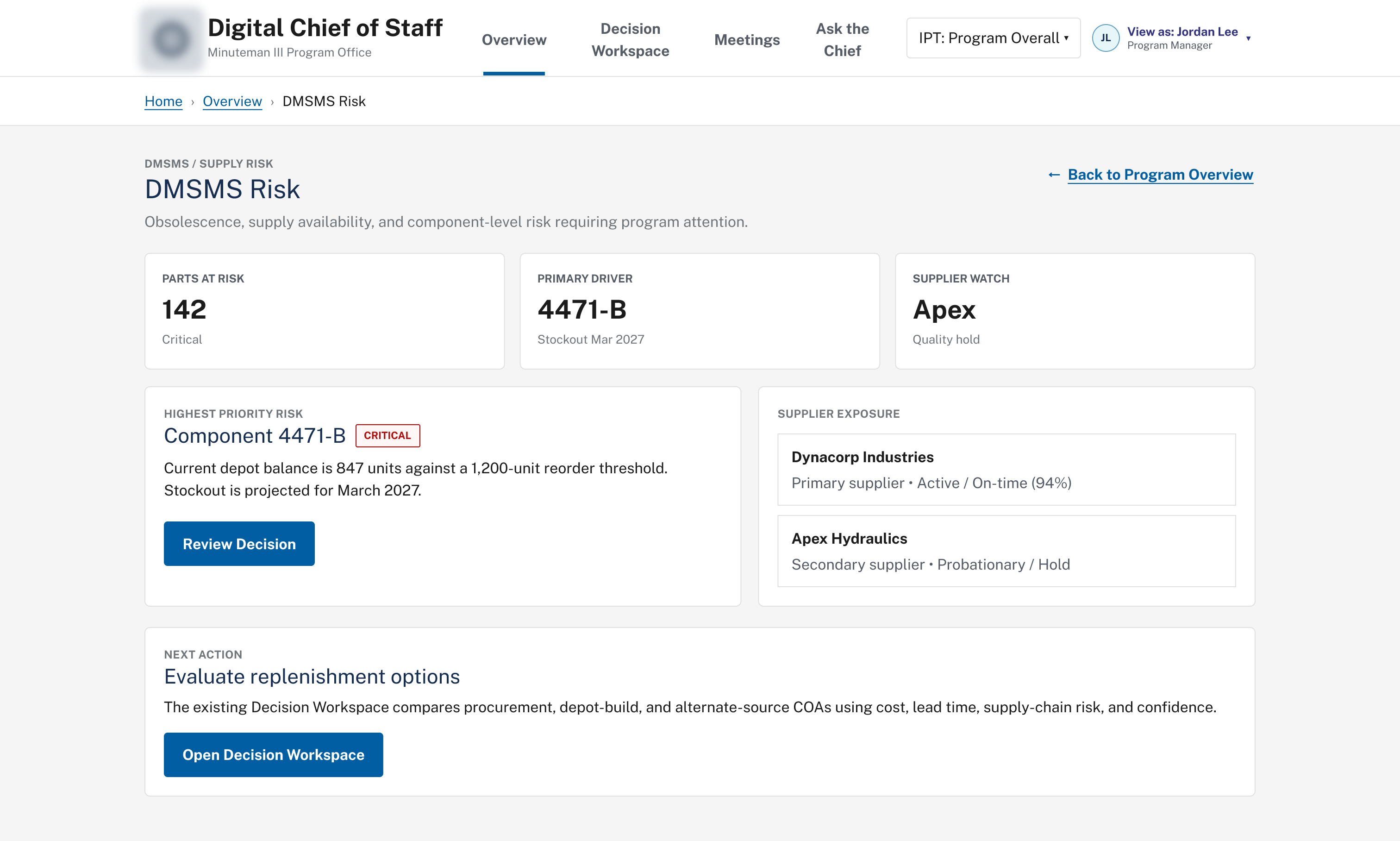This screenshot has width=1400, height=841.
Task: Click the DMSMS Risk breadcrumb text
Action: point(324,101)
